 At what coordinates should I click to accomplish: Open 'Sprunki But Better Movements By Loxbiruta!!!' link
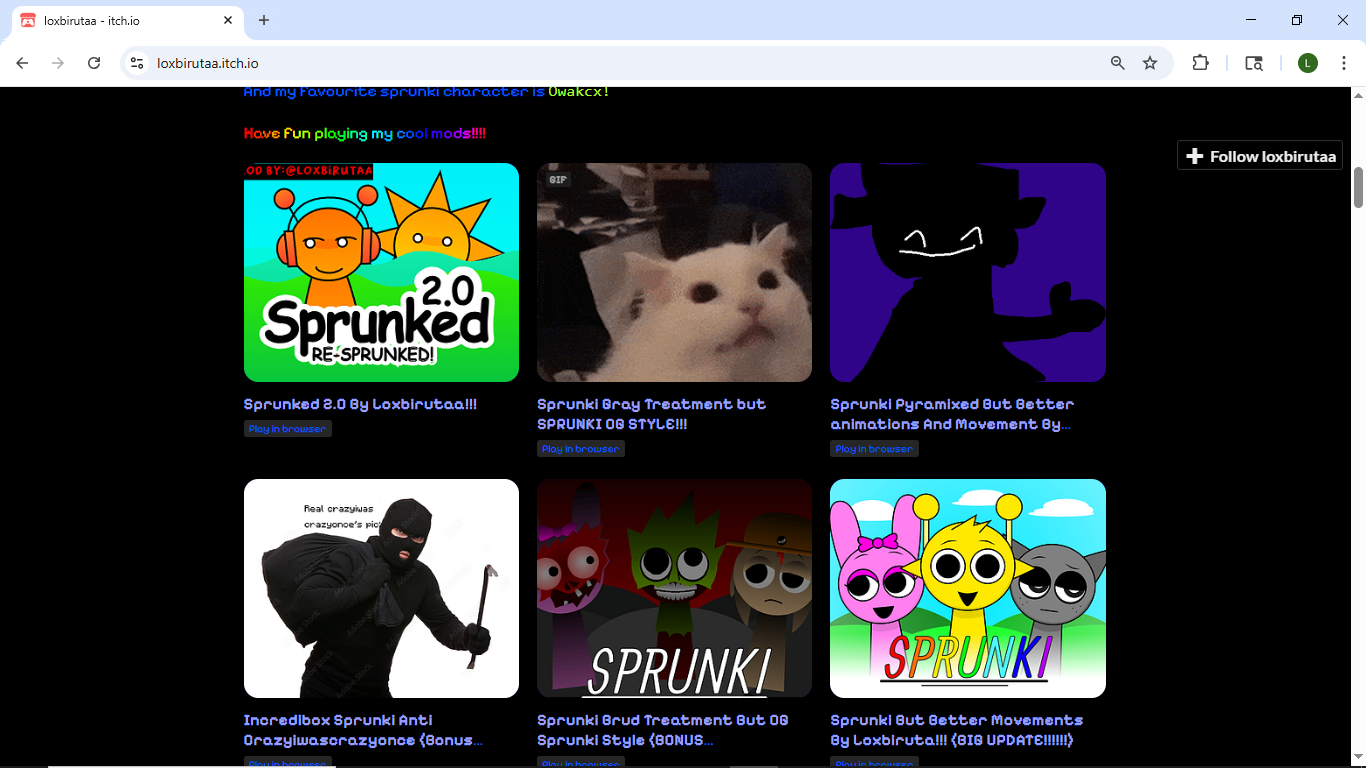tap(956, 731)
